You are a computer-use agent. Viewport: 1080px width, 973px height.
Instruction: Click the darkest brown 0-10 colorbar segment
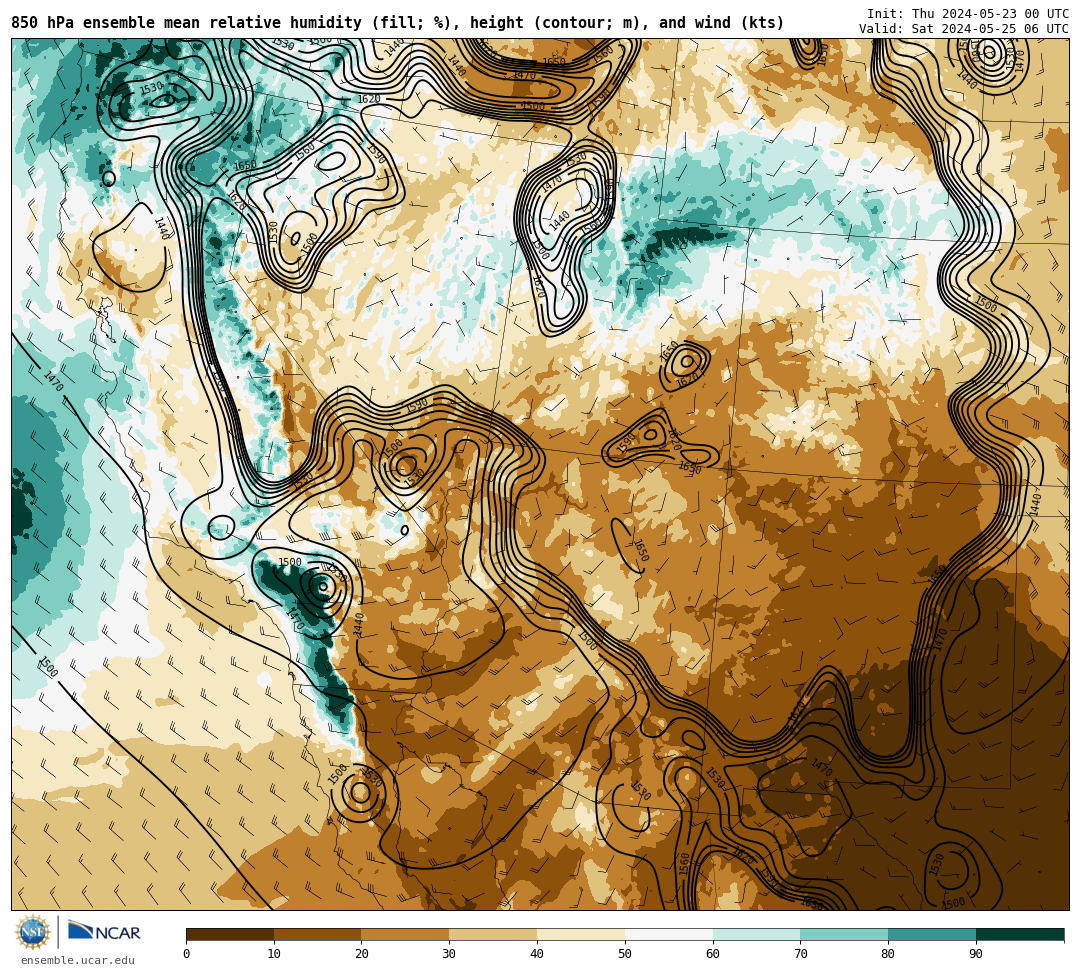pyautogui.click(x=230, y=934)
